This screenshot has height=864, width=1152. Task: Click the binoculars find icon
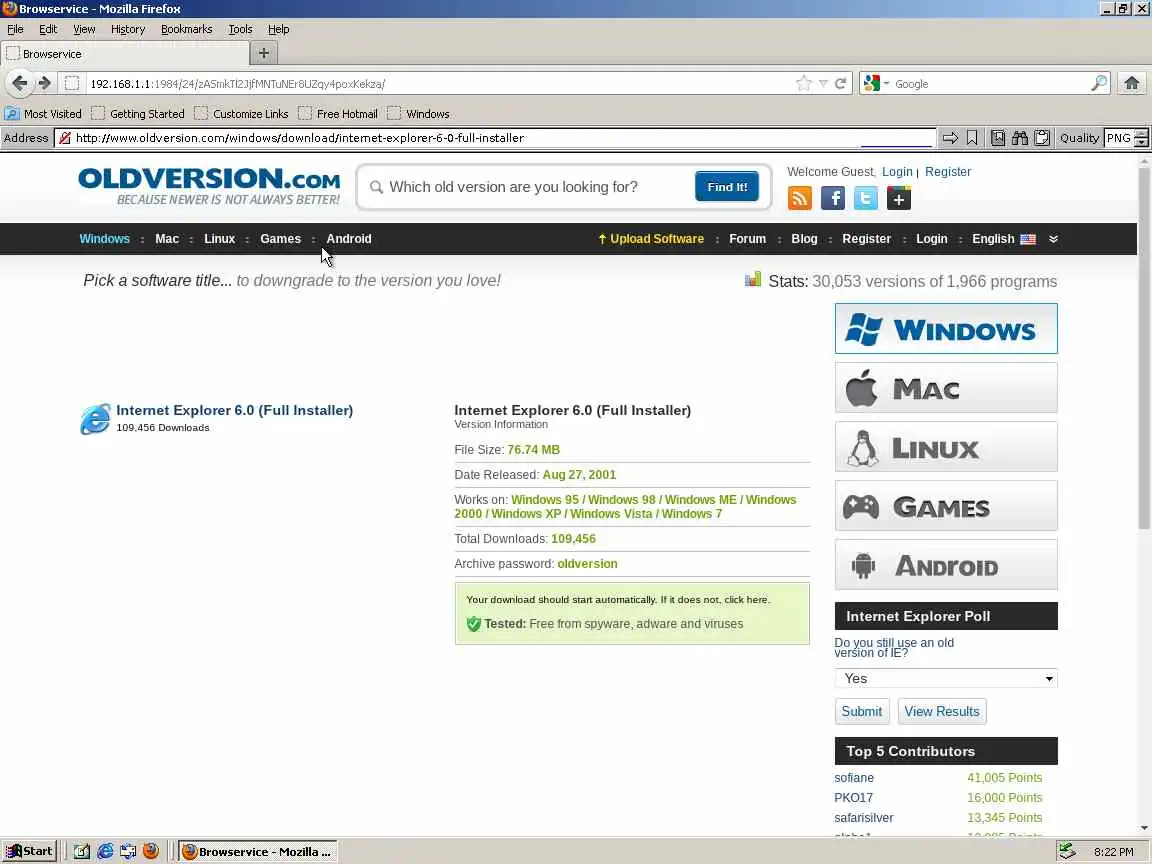[1020, 137]
